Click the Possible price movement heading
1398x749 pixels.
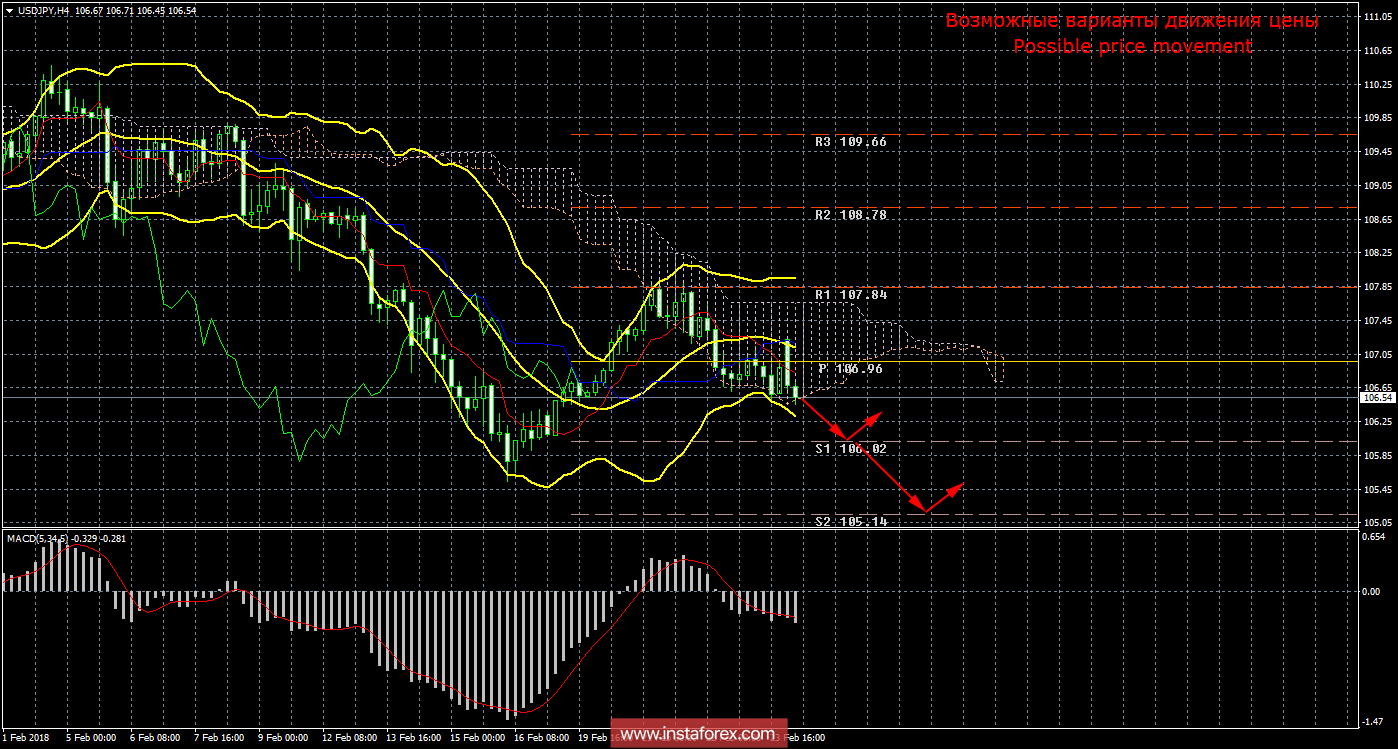pos(1132,46)
